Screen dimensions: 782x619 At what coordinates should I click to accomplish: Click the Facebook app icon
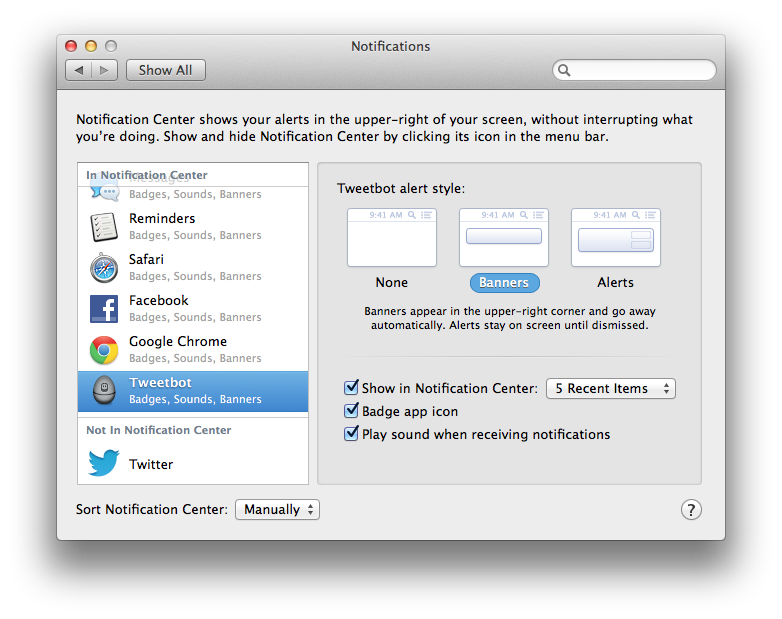pos(104,309)
